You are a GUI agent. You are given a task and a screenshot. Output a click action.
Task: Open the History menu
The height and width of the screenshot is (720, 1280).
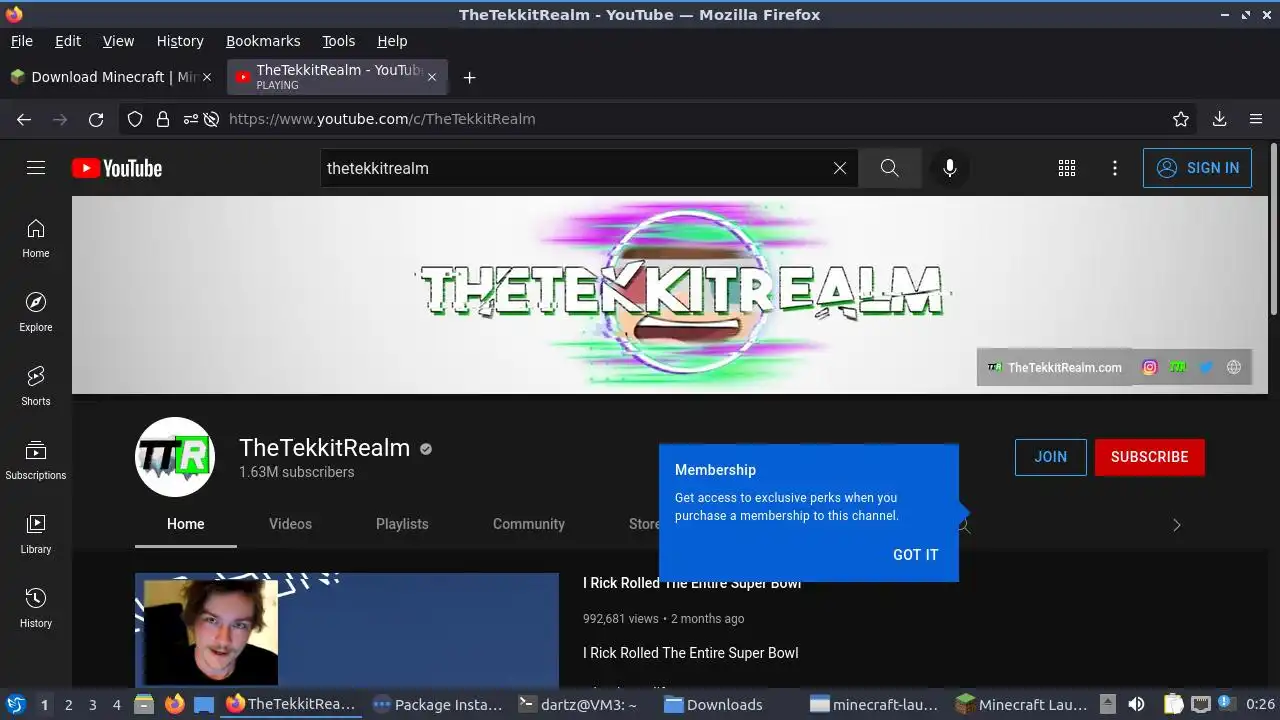pos(180,41)
